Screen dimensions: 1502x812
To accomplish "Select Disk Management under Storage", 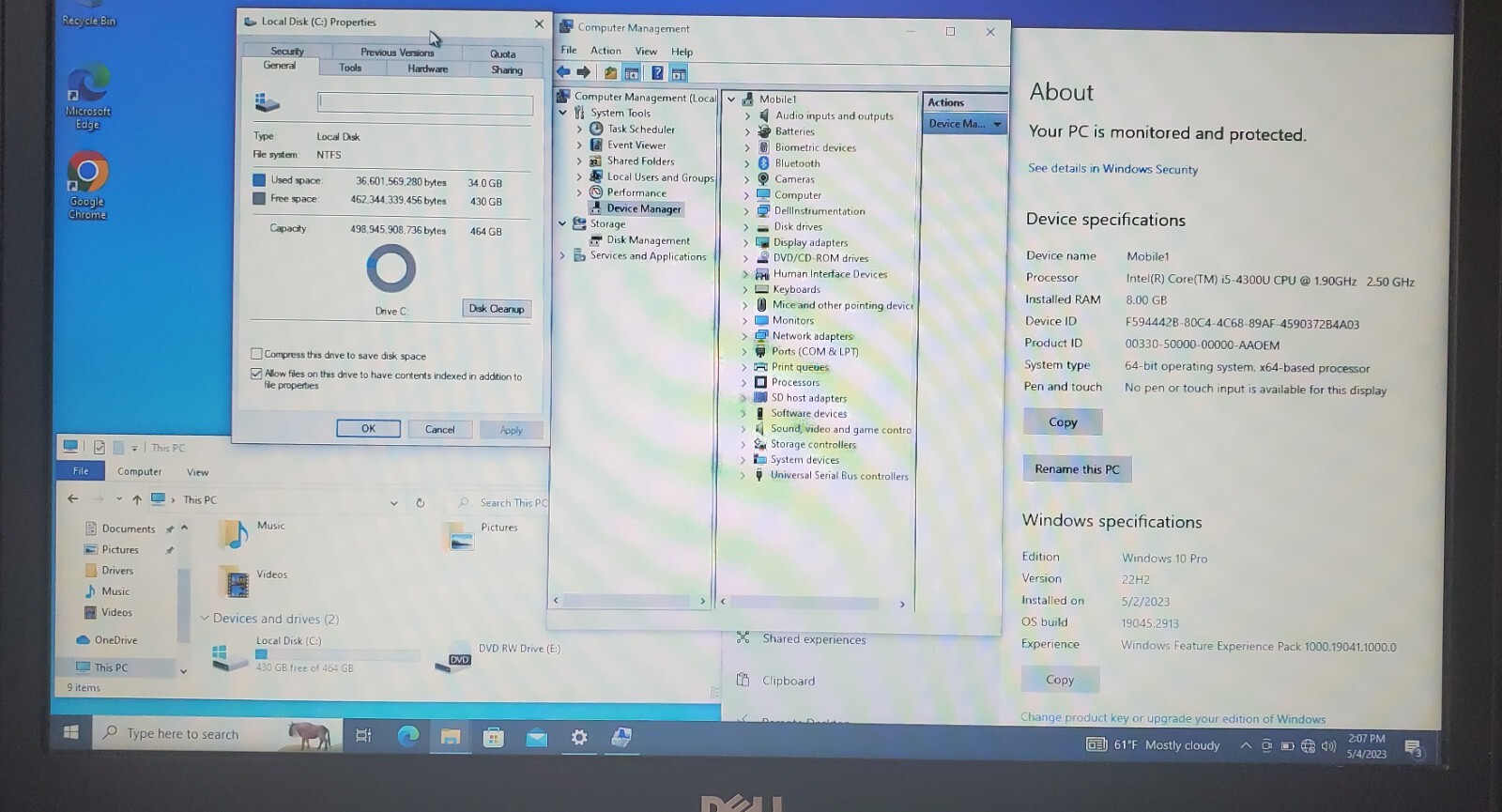I will 648,240.
